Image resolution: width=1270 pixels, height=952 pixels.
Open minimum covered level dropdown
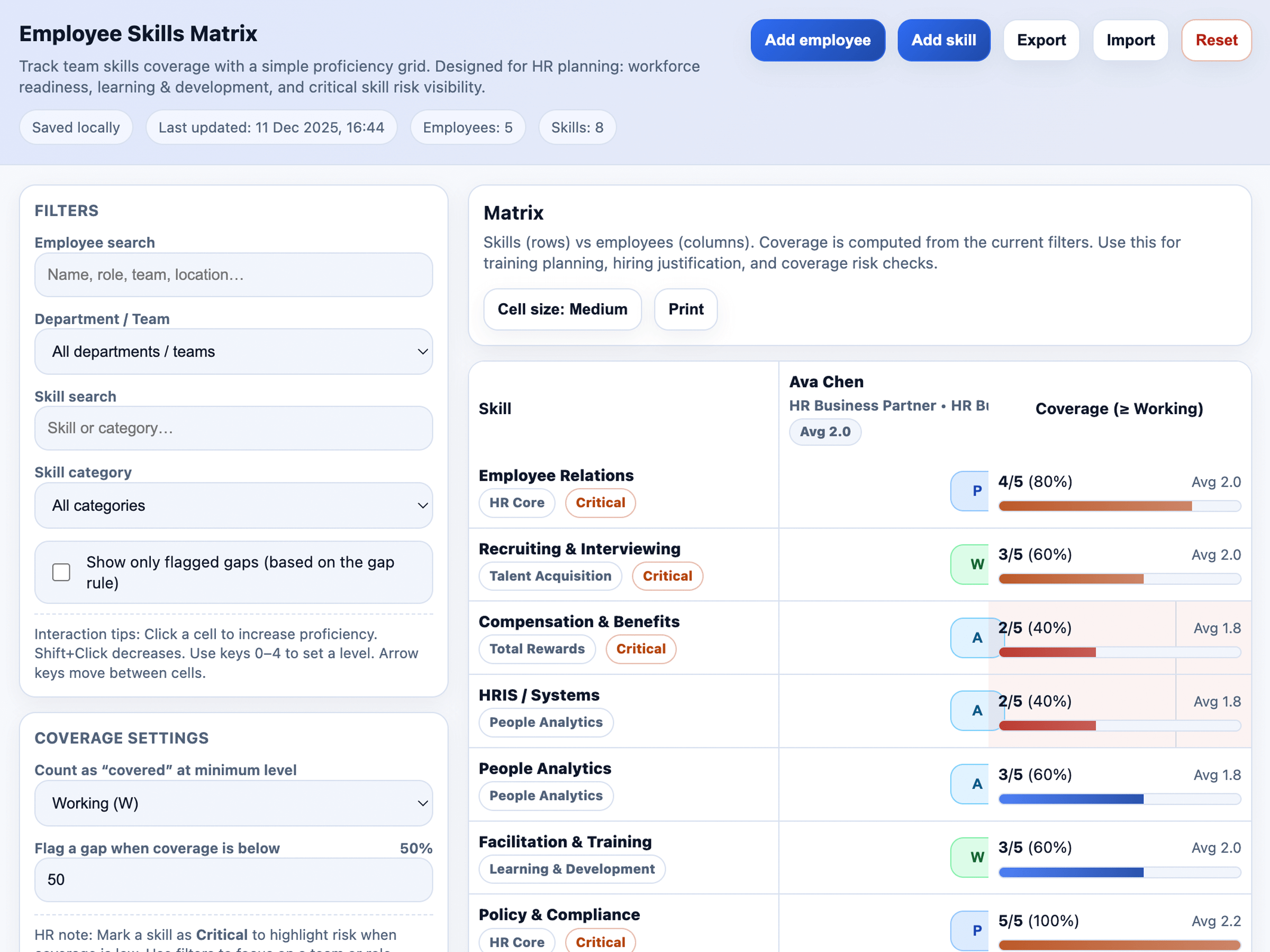pos(234,803)
